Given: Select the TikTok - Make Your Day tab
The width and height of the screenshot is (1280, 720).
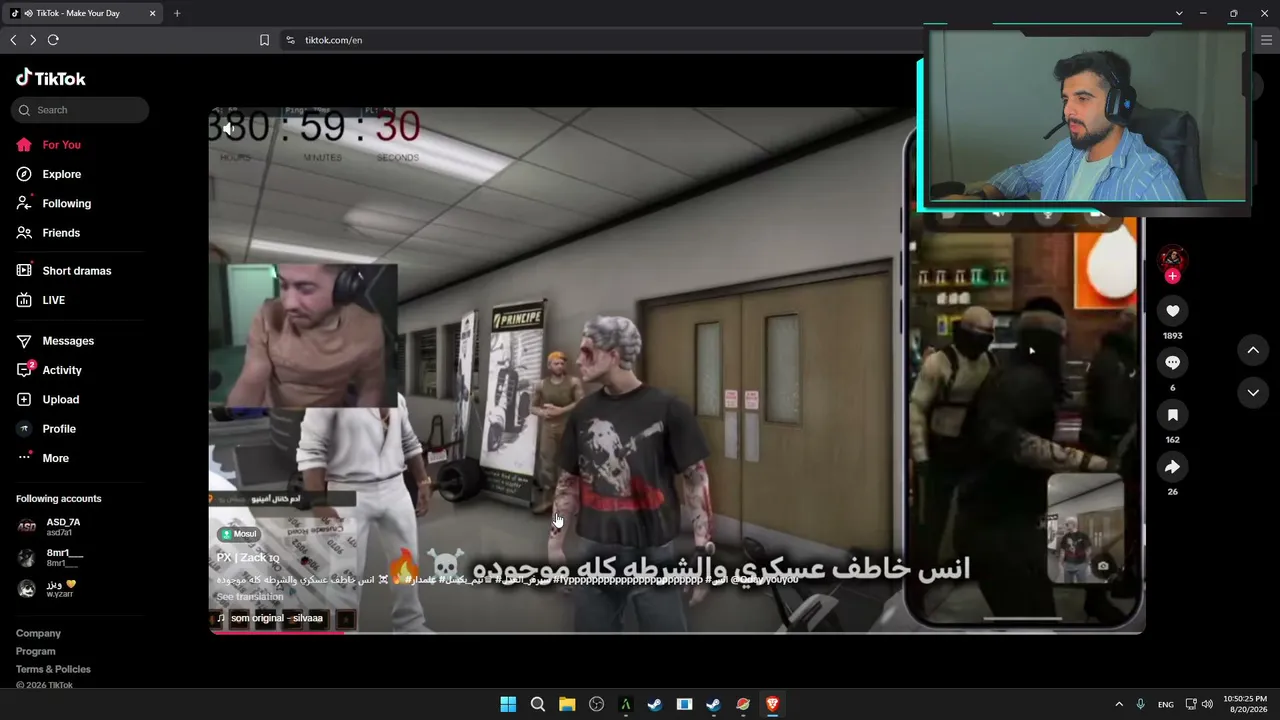Looking at the screenshot, I should pos(83,13).
